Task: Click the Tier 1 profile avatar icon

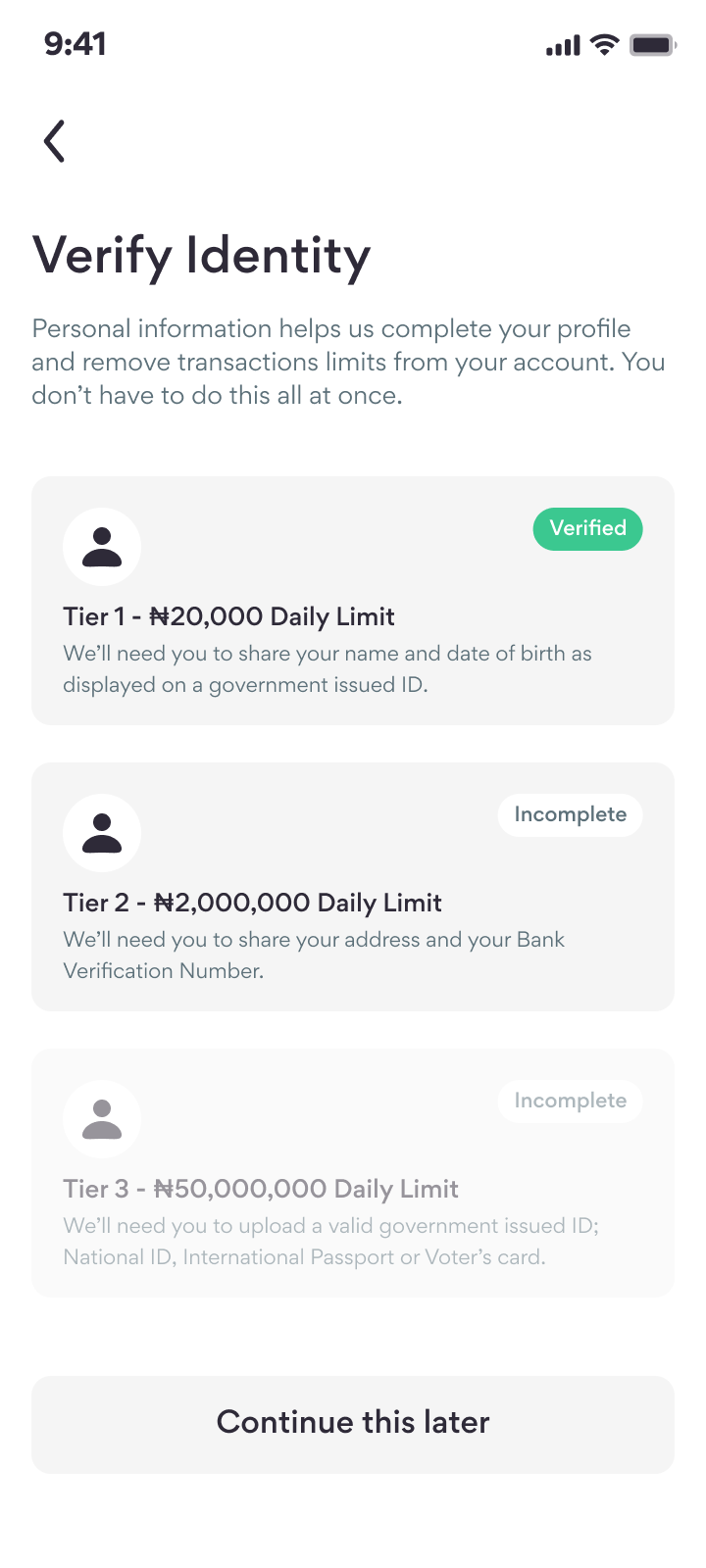Action: point(102,547)
